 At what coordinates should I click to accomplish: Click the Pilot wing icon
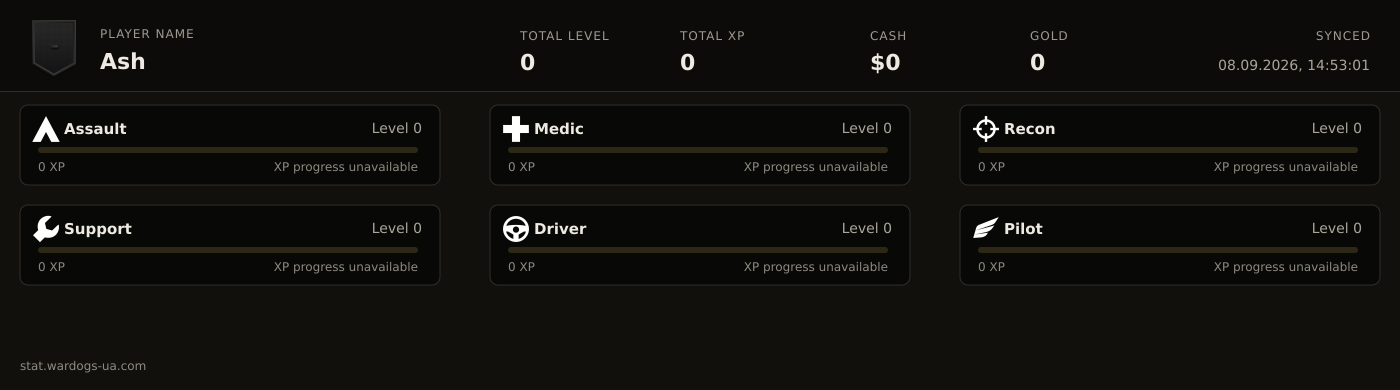click(986, 229)
